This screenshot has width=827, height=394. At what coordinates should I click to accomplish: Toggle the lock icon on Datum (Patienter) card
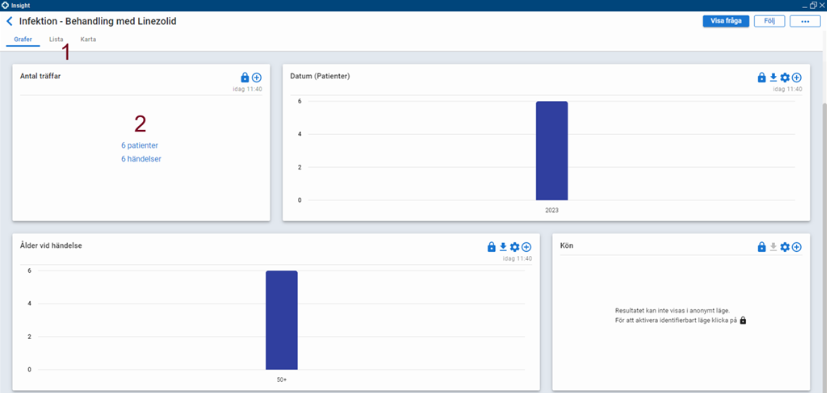(x=762, y=78)
